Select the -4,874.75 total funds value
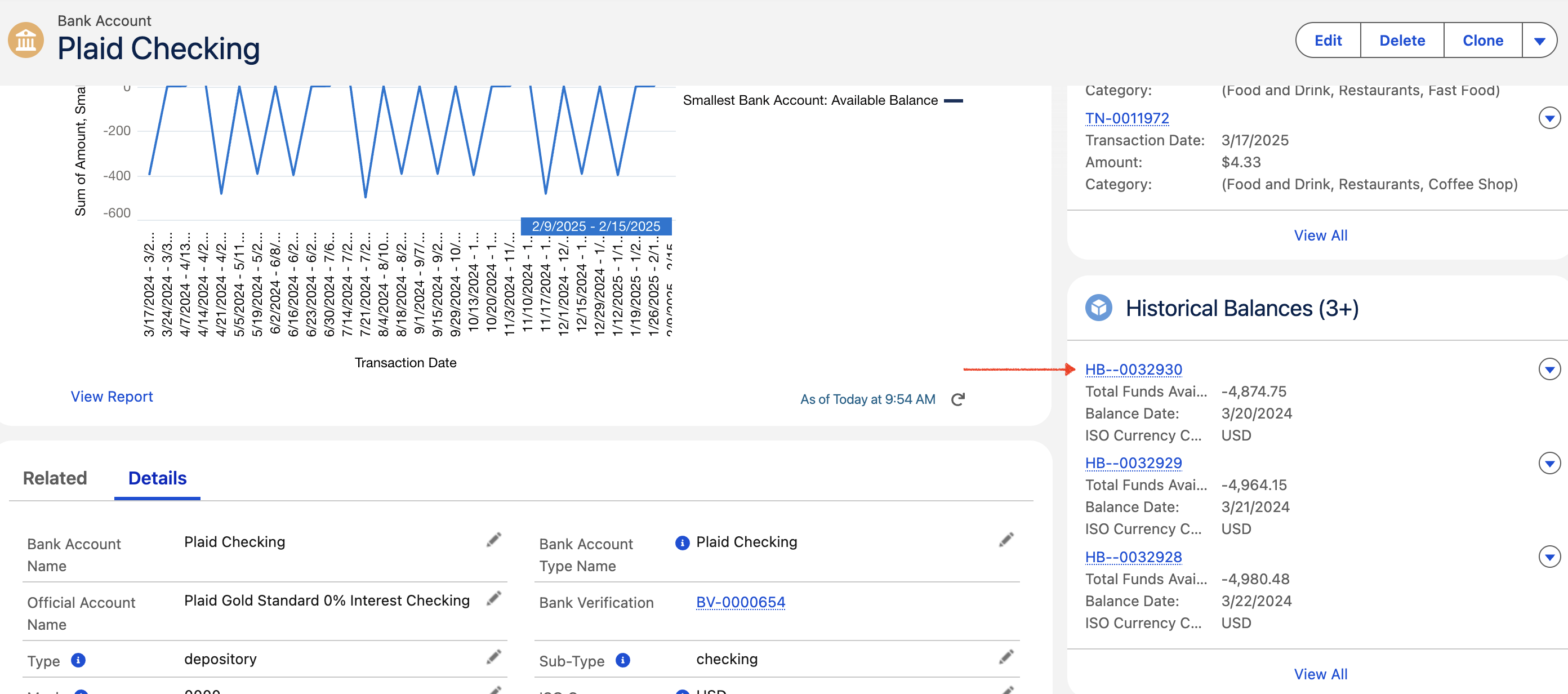 click(x=1253, y=392)
